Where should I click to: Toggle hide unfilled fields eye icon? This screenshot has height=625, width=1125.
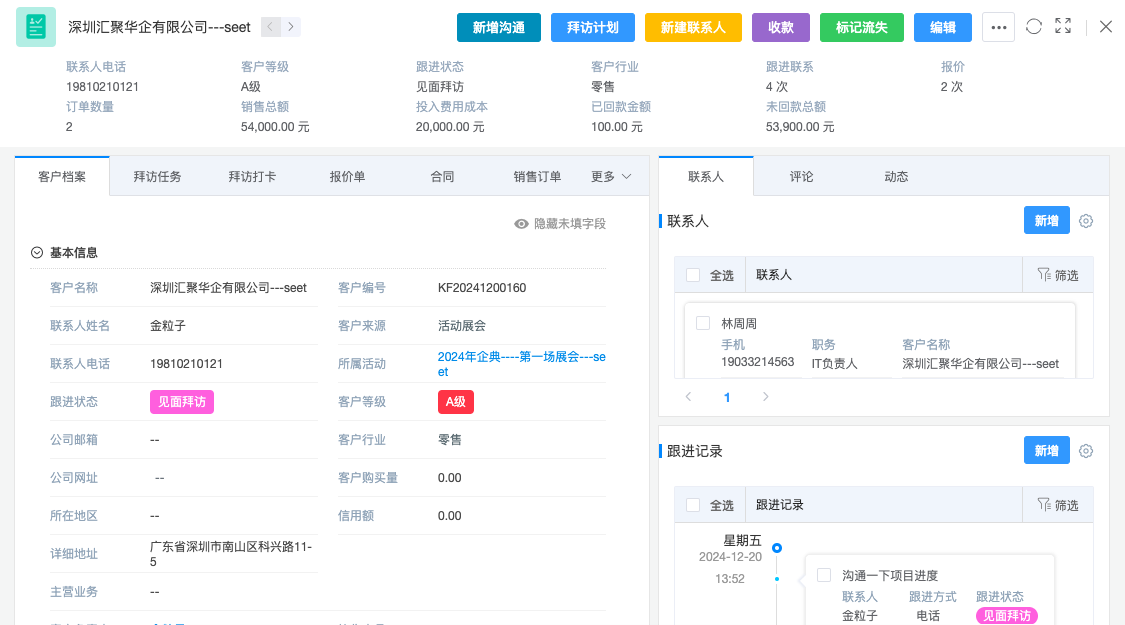(521, 224)
